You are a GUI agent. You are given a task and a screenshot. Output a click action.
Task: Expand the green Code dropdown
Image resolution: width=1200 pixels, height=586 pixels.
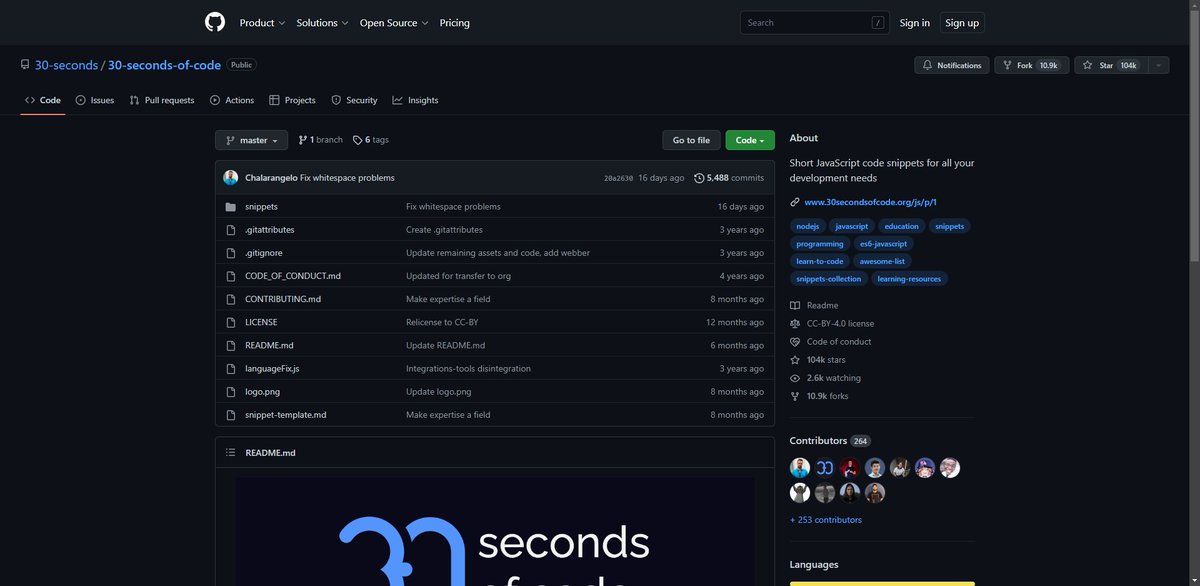[x=749, y=140]
